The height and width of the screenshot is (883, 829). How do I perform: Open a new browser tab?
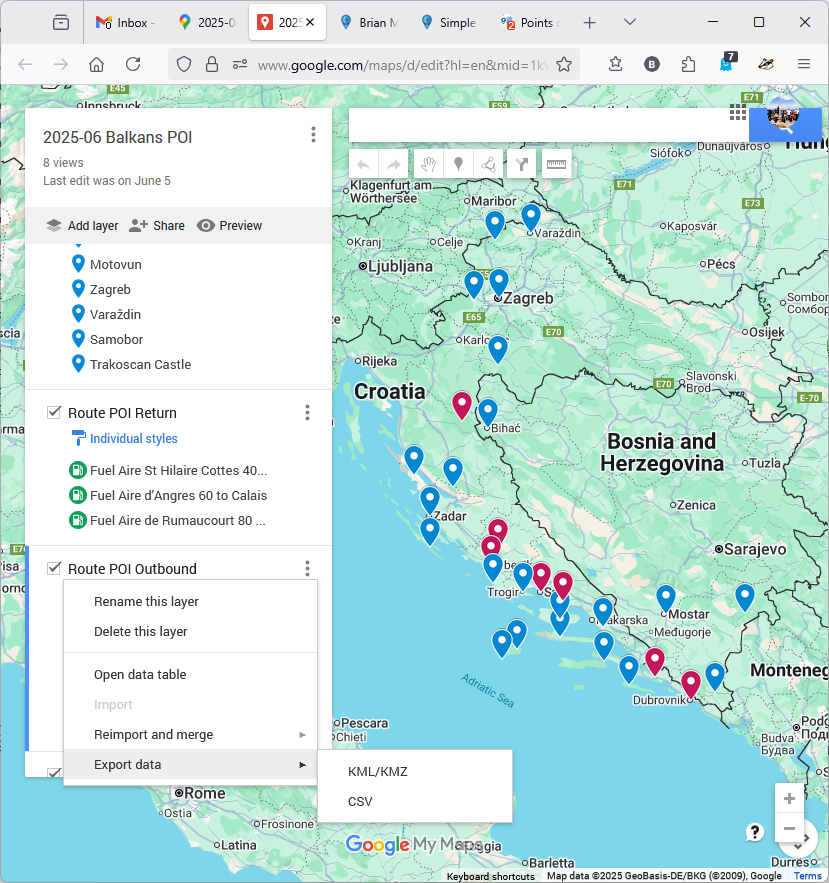tap(590, 23)
